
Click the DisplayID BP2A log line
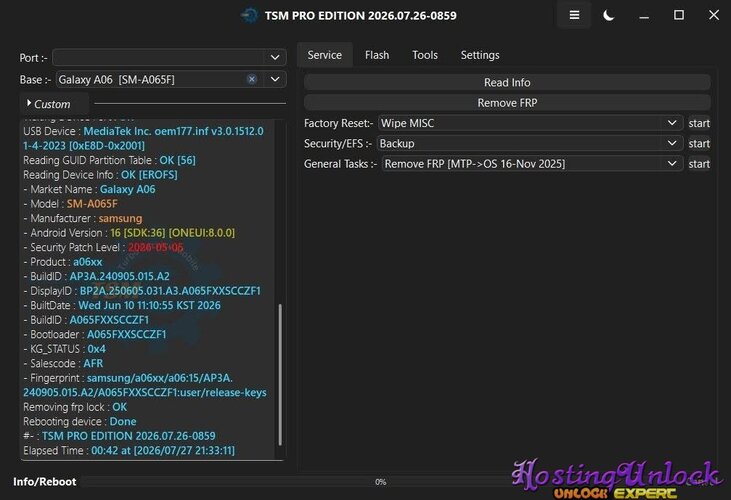click(x=142, y=291)
